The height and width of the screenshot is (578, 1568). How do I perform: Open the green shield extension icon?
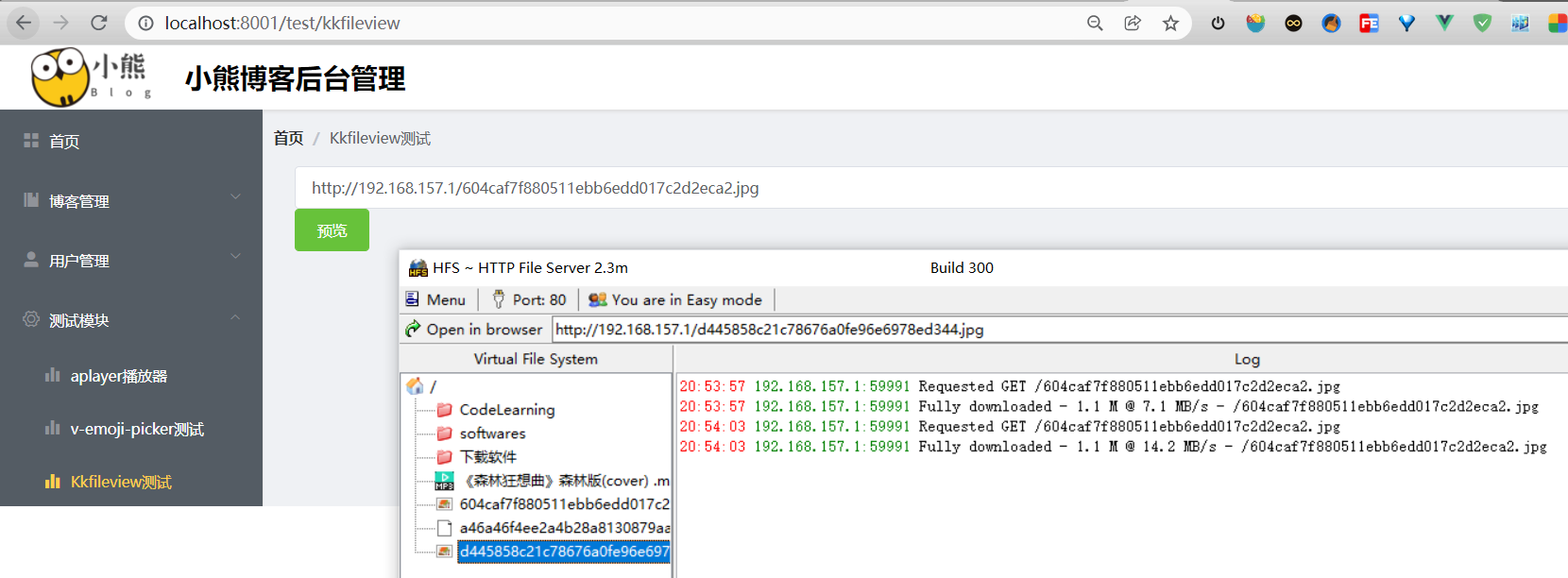pyautogui.click(x=1482, y=23)
